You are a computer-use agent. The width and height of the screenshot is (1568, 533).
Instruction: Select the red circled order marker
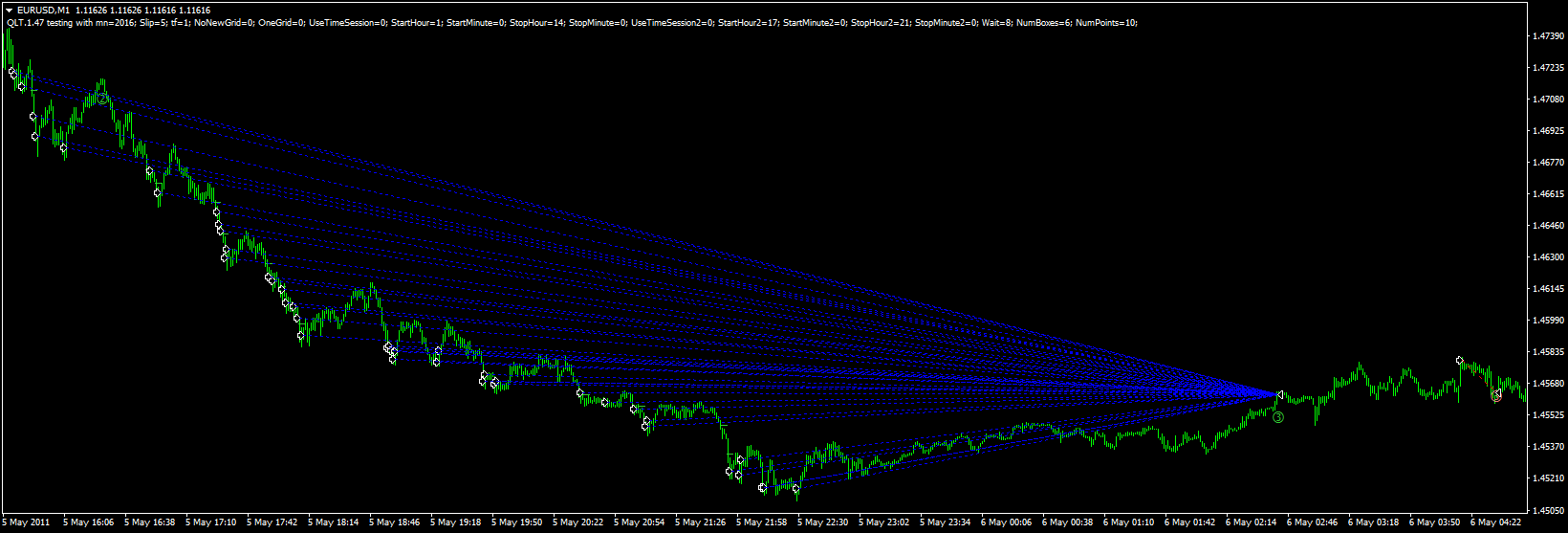[1496, 397]
